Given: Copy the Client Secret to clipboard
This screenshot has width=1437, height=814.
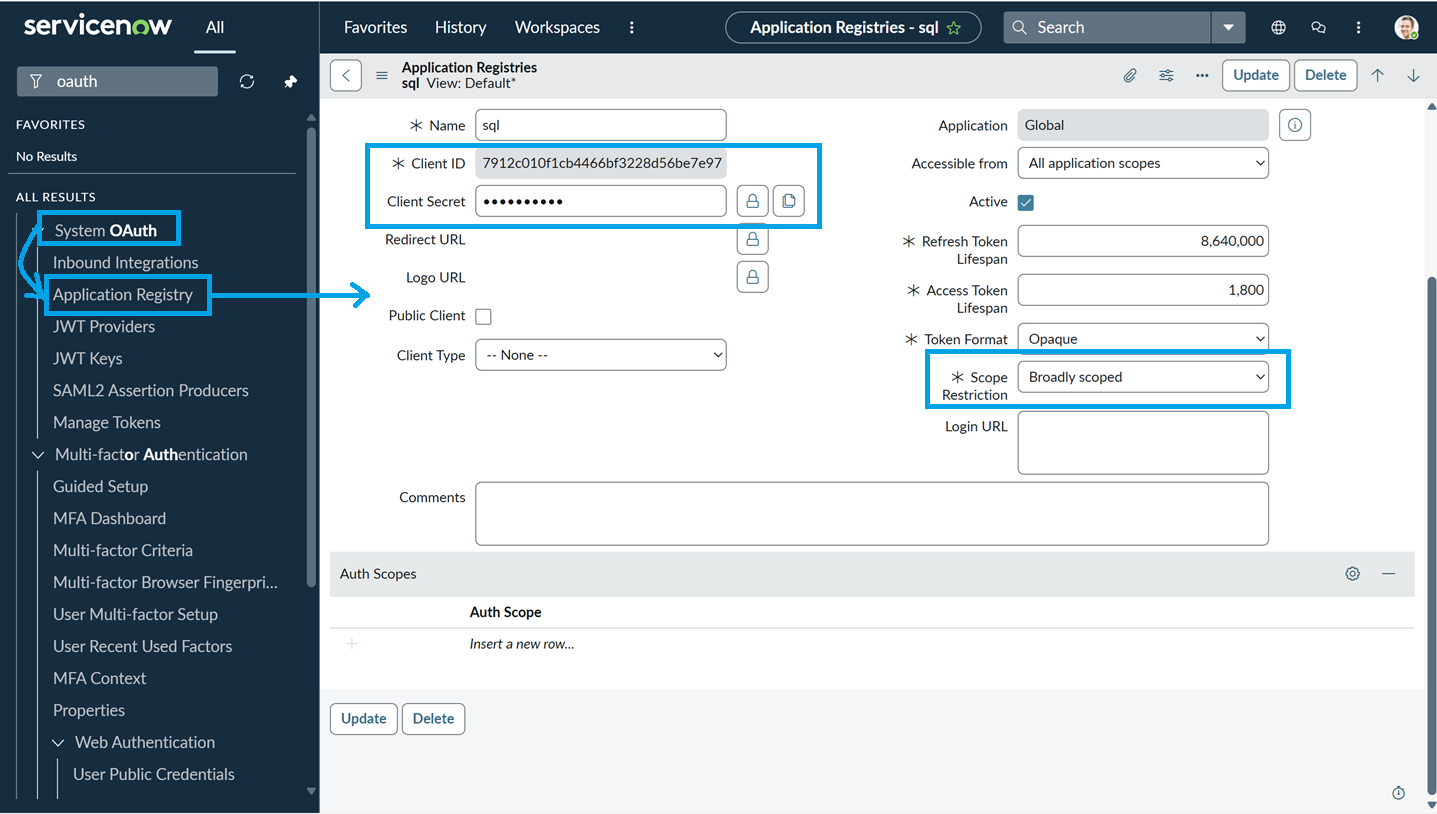Looking at the screenshot, I should click(x=789, y=201).
